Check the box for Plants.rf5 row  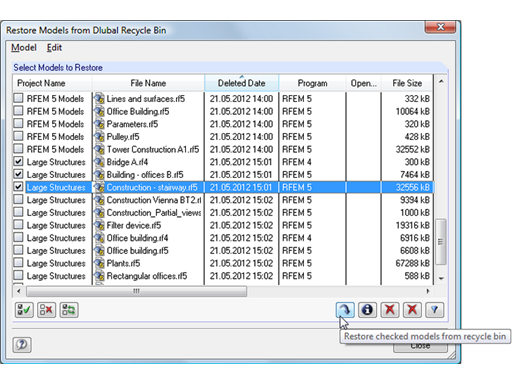coord(19,263)
